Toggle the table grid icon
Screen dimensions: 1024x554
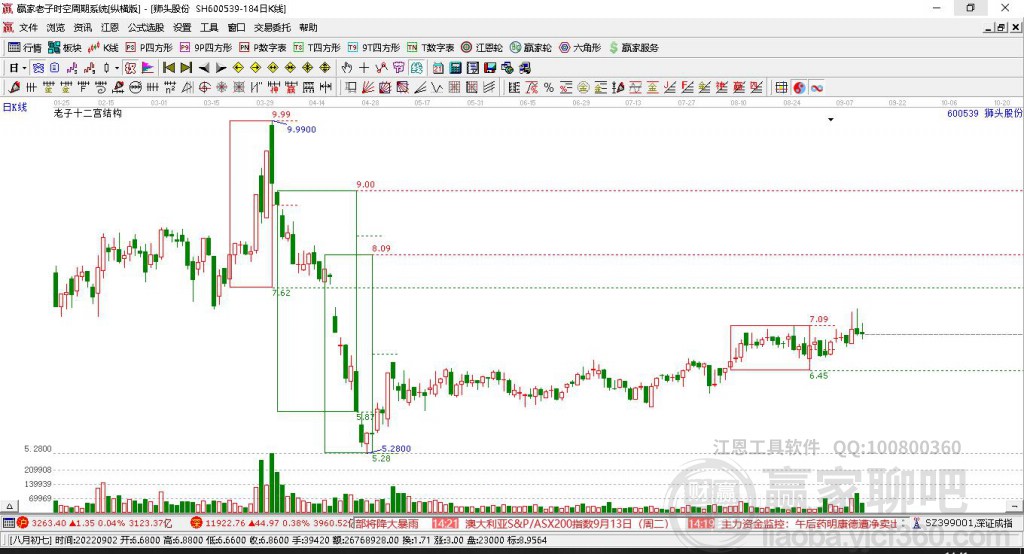pyautogui.click(x=781, y=88)
